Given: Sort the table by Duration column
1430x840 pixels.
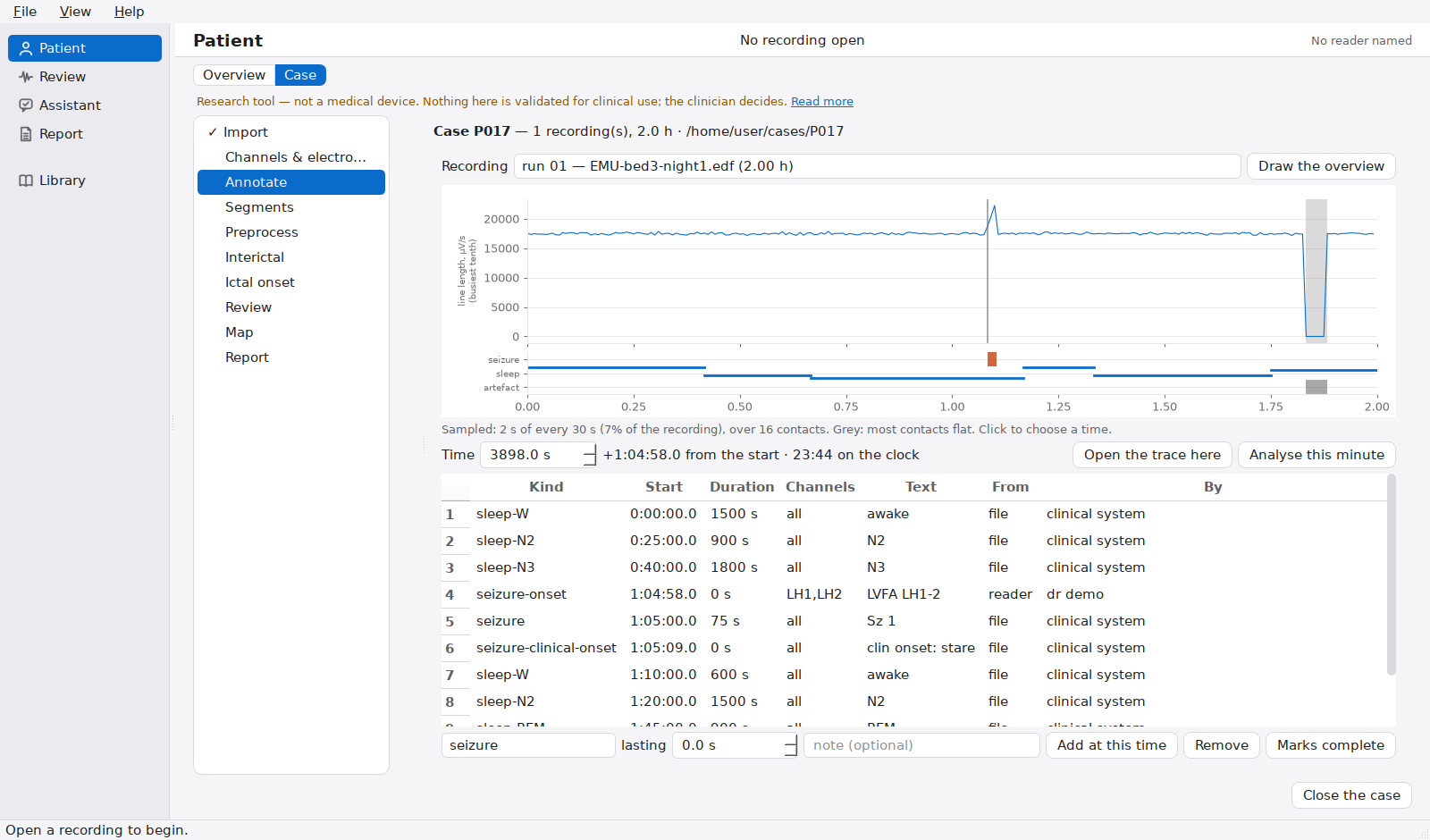Looking at the screenshot, I should (x=742, y=487).
